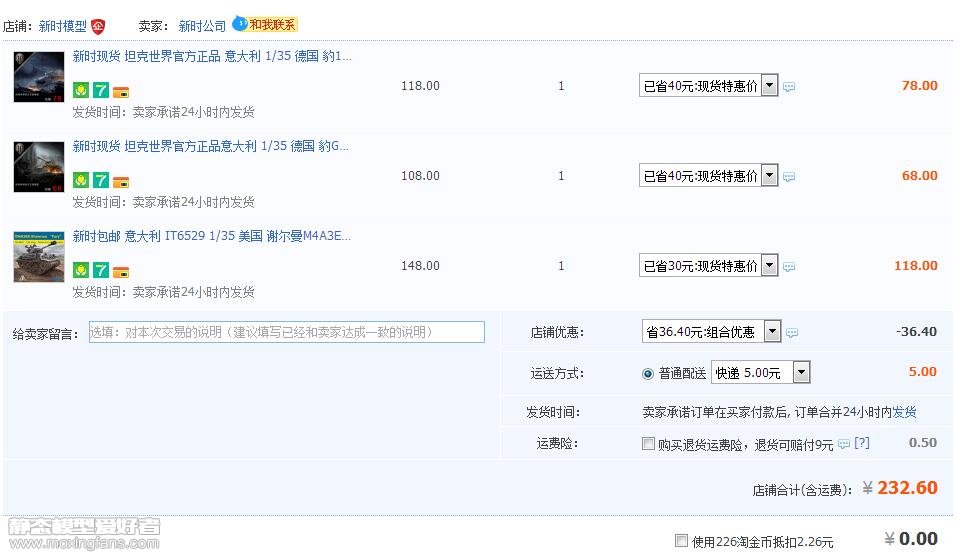
Task: Click the 和我联系 chat icon
Action: (265, 24)
